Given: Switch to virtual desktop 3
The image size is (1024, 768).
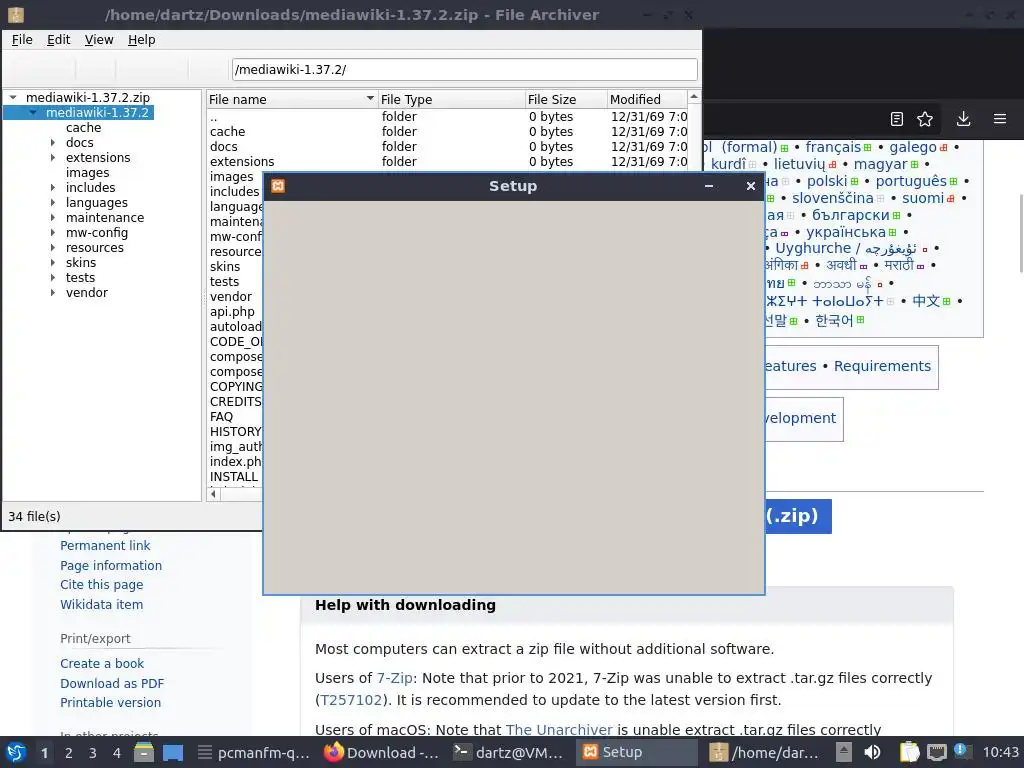Looking at the screenshot, I should point(93,753).
